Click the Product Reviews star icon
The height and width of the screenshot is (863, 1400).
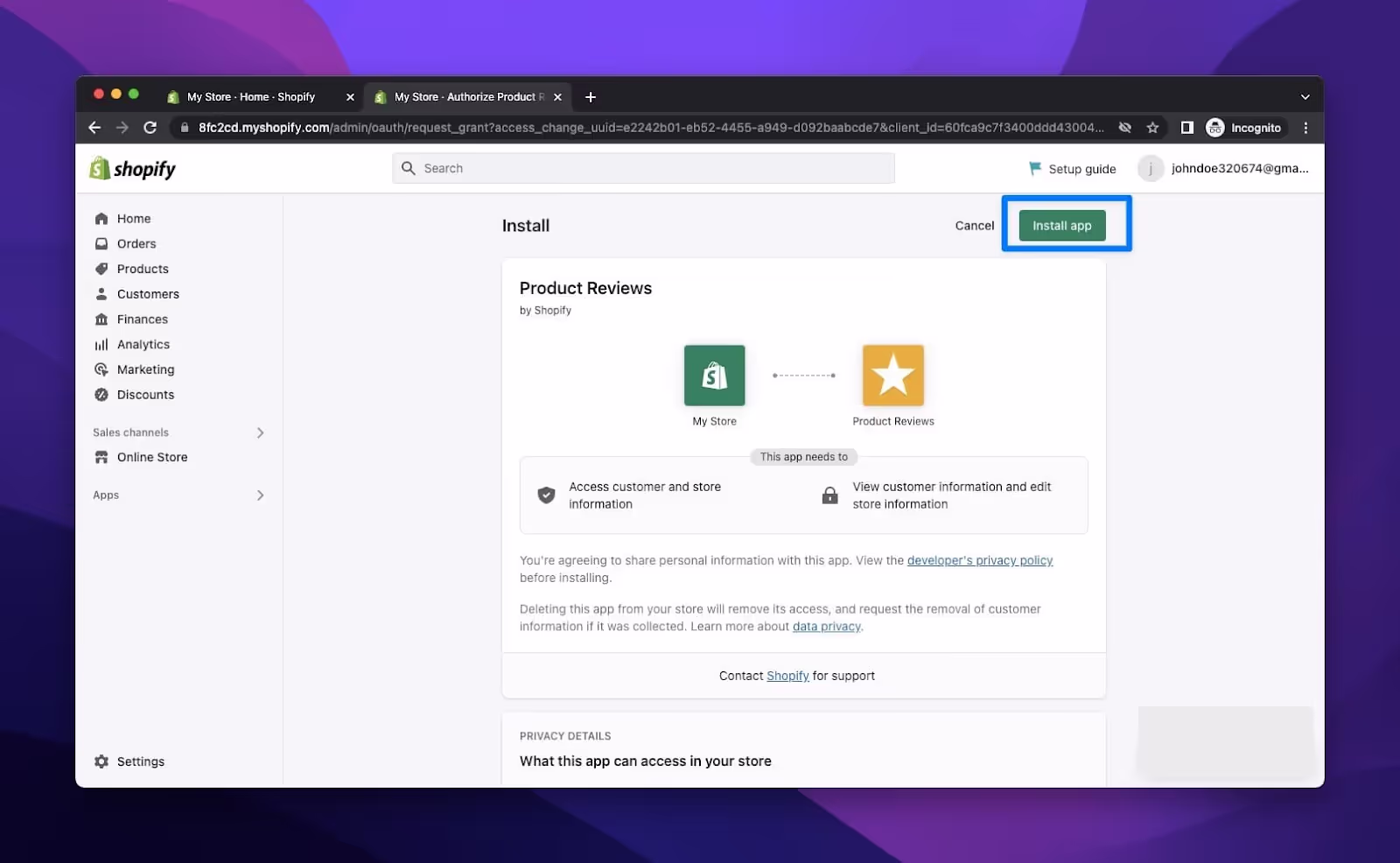893,375
